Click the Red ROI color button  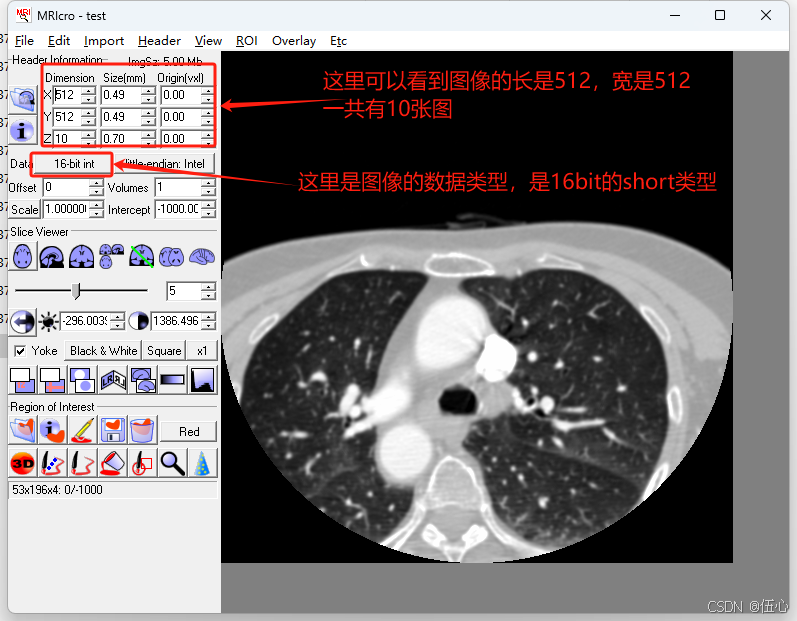tap(189, 431)
